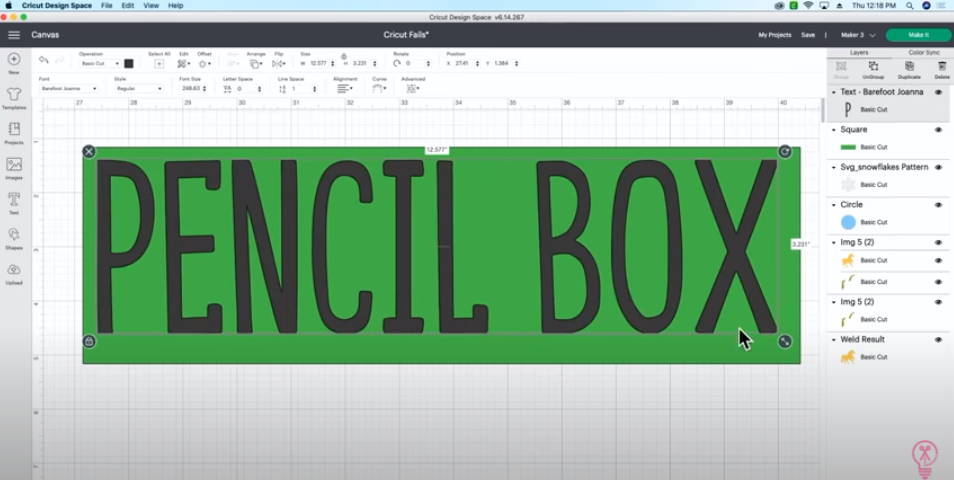This screenshot has width=954, height=480.
Task: Collapse the Circle layer group
Action: click(834, 205)
